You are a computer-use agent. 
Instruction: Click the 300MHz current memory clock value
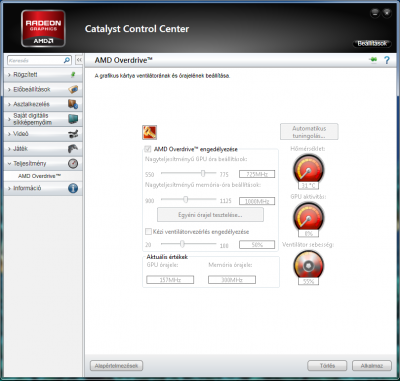[x=232, y=280]
